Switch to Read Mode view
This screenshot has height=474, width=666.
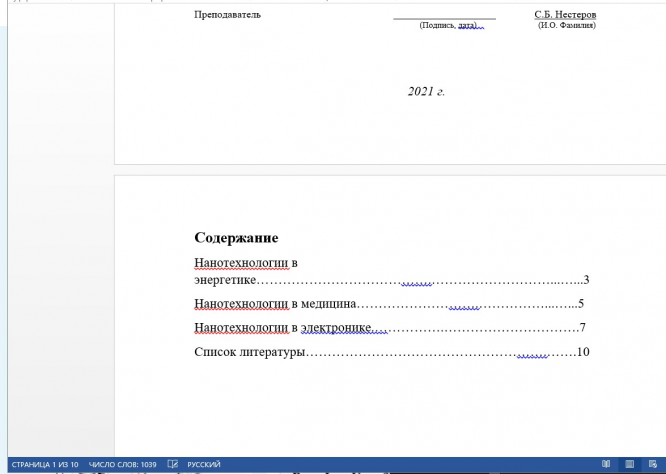click(606, 464)
